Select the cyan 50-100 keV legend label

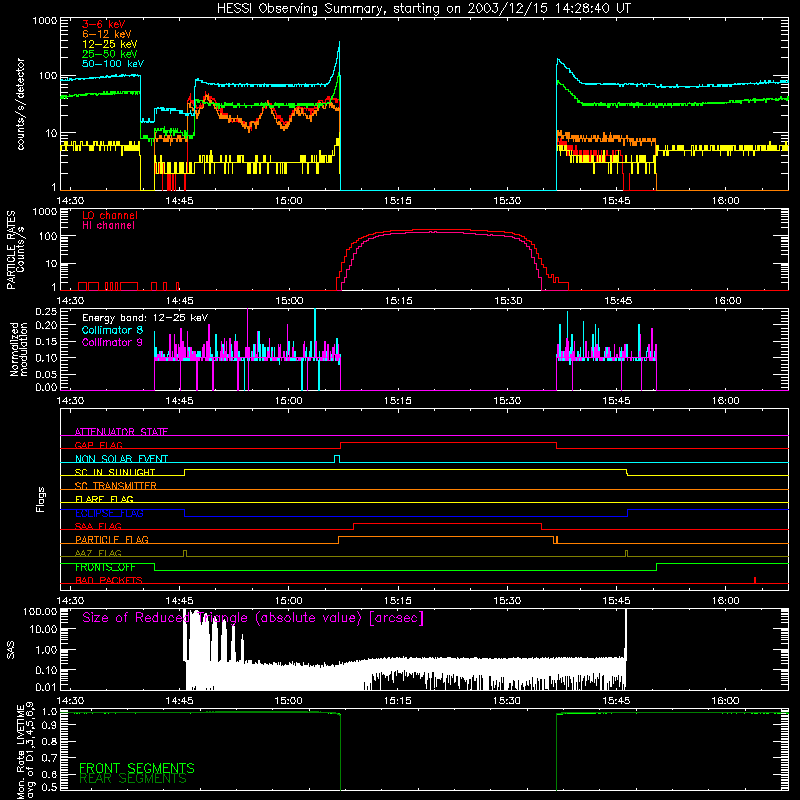[x=113, y=64]
